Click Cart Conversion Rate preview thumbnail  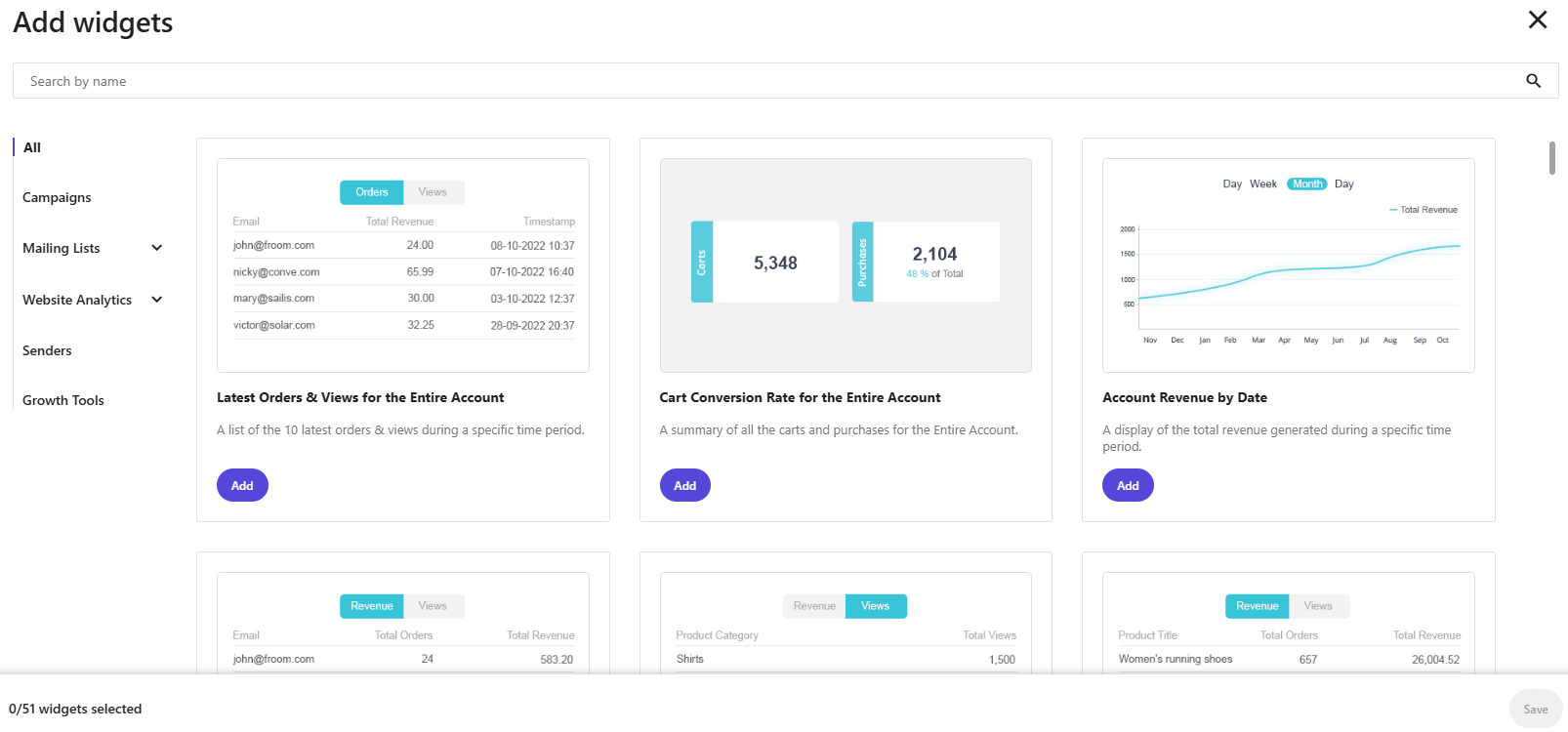[846, 265]
